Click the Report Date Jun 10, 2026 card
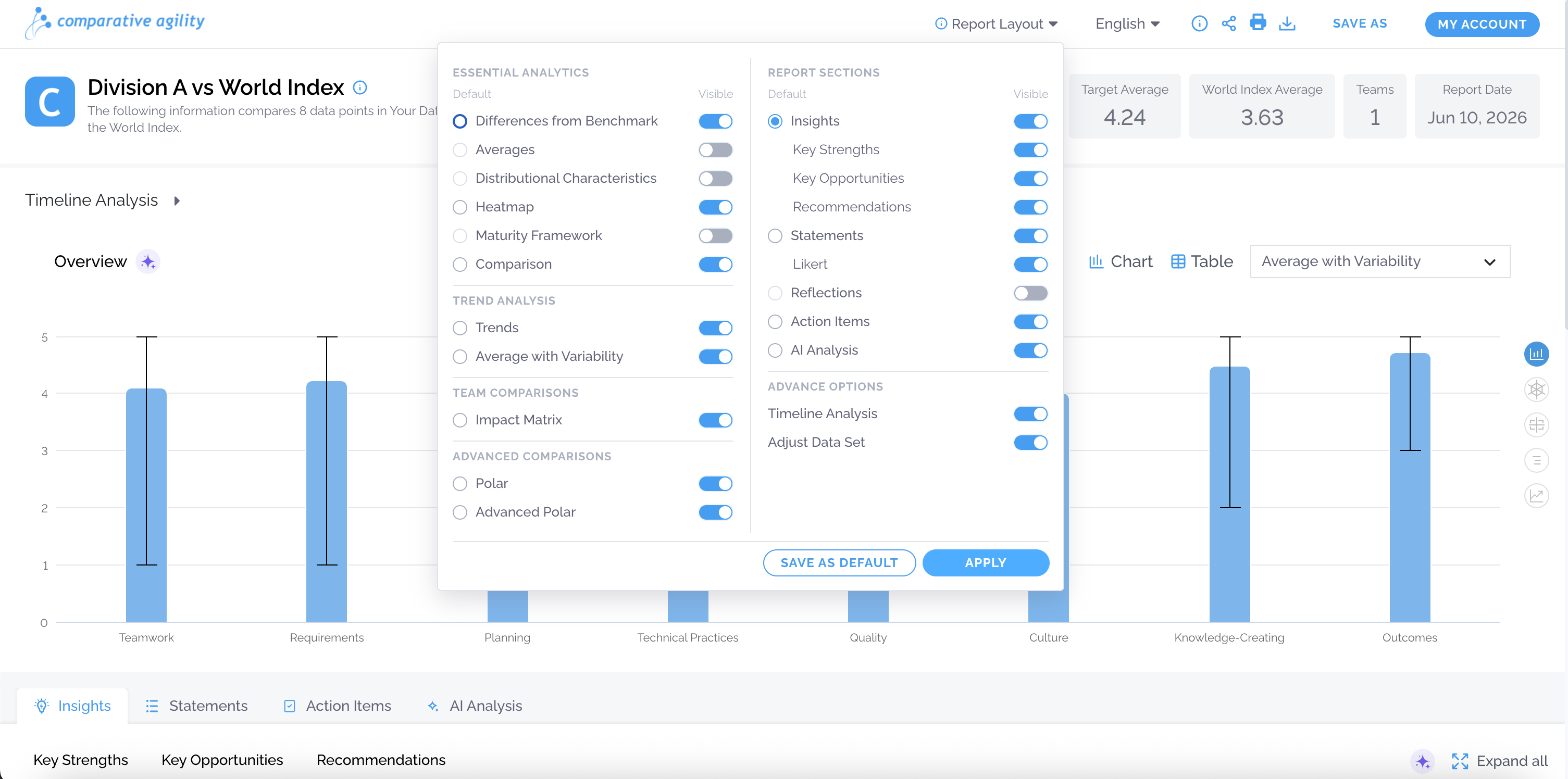 tap(1477, 106)
